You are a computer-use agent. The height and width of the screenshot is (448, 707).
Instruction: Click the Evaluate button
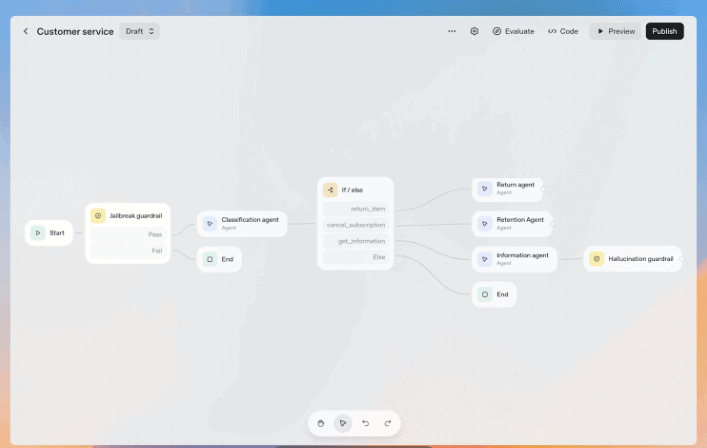[513, 31]
